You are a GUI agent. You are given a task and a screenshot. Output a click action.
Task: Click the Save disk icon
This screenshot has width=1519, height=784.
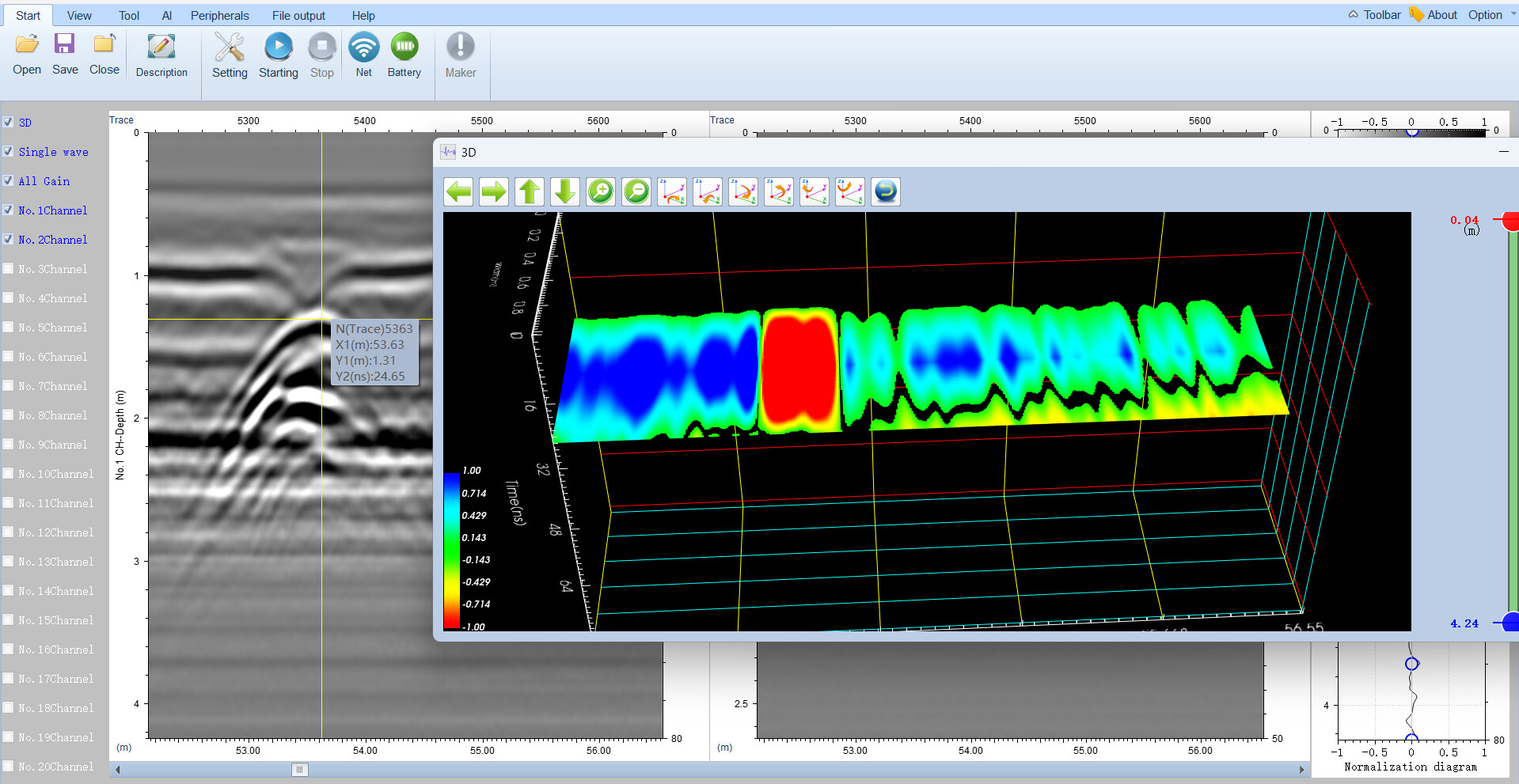coord(64,44)
